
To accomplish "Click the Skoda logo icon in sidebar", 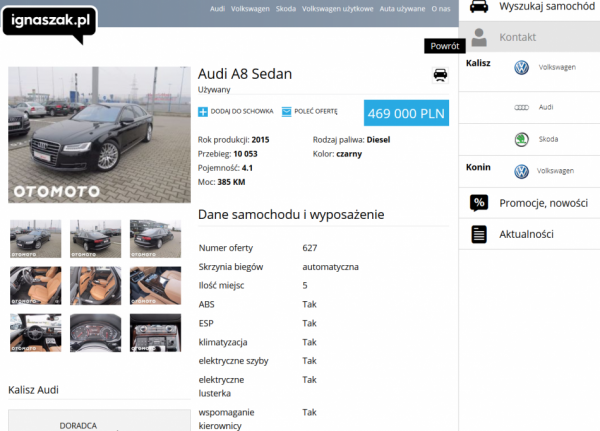I will [521, 139].
